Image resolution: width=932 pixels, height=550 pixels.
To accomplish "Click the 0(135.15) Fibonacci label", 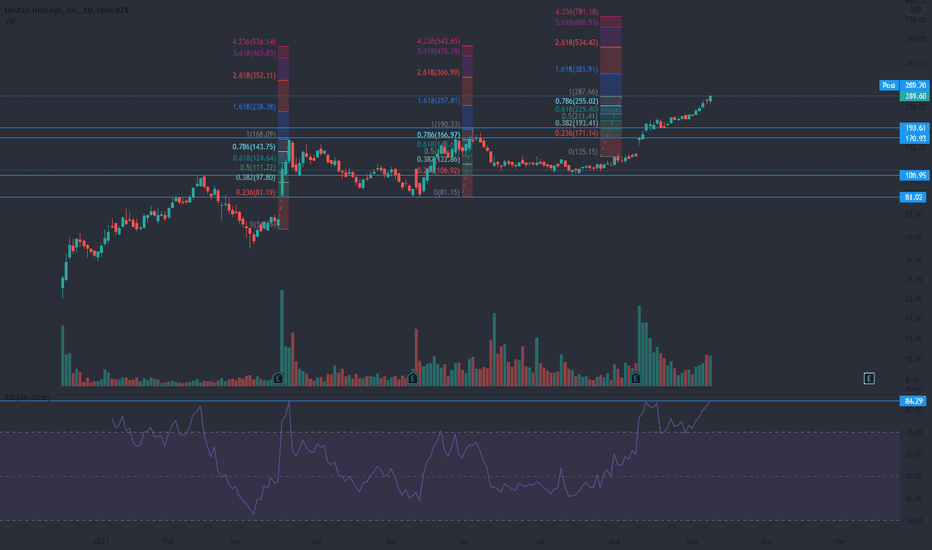I will [x=583, y=152].
